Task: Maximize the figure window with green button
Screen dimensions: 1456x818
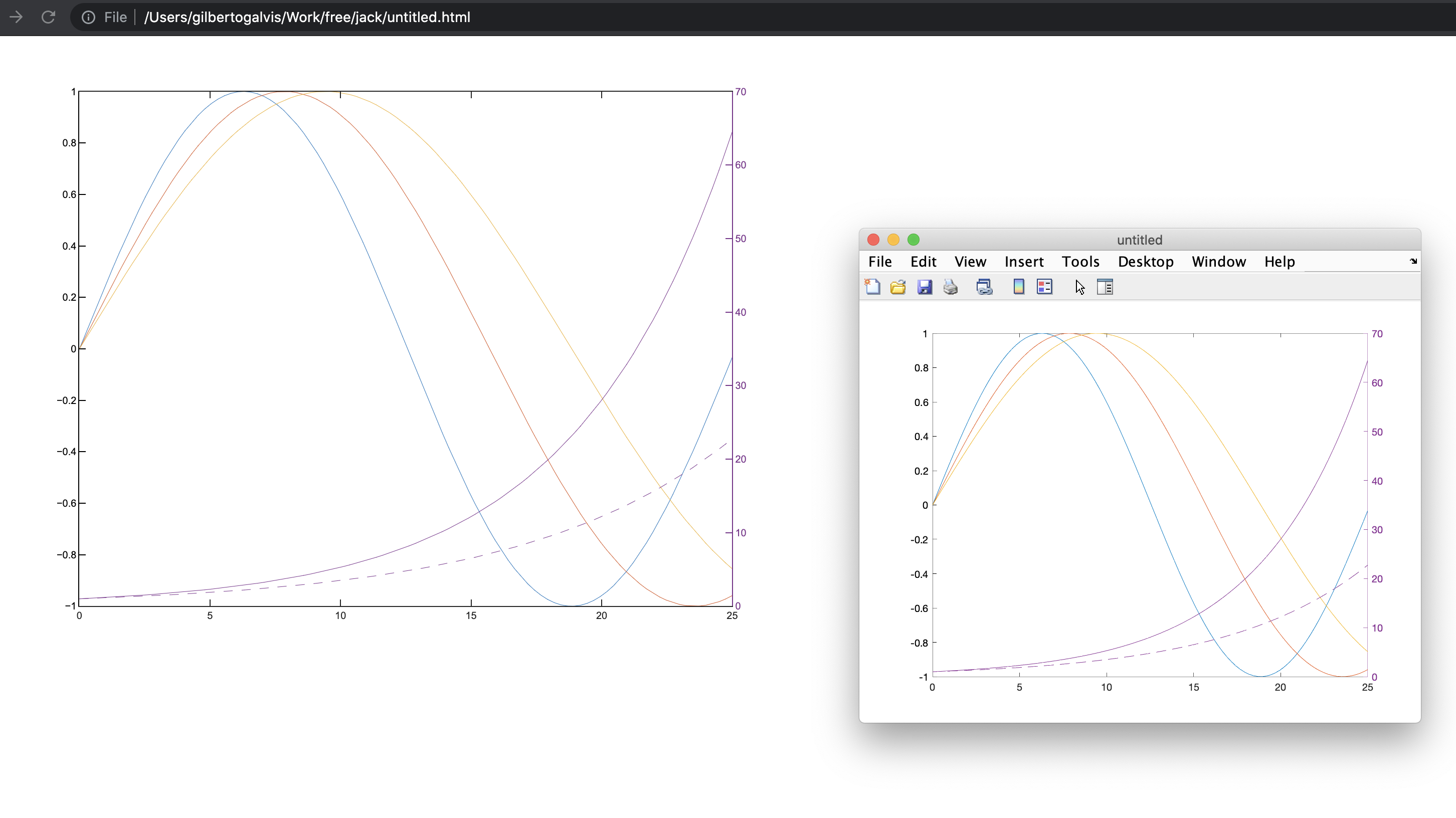Action: click(914, 240)
